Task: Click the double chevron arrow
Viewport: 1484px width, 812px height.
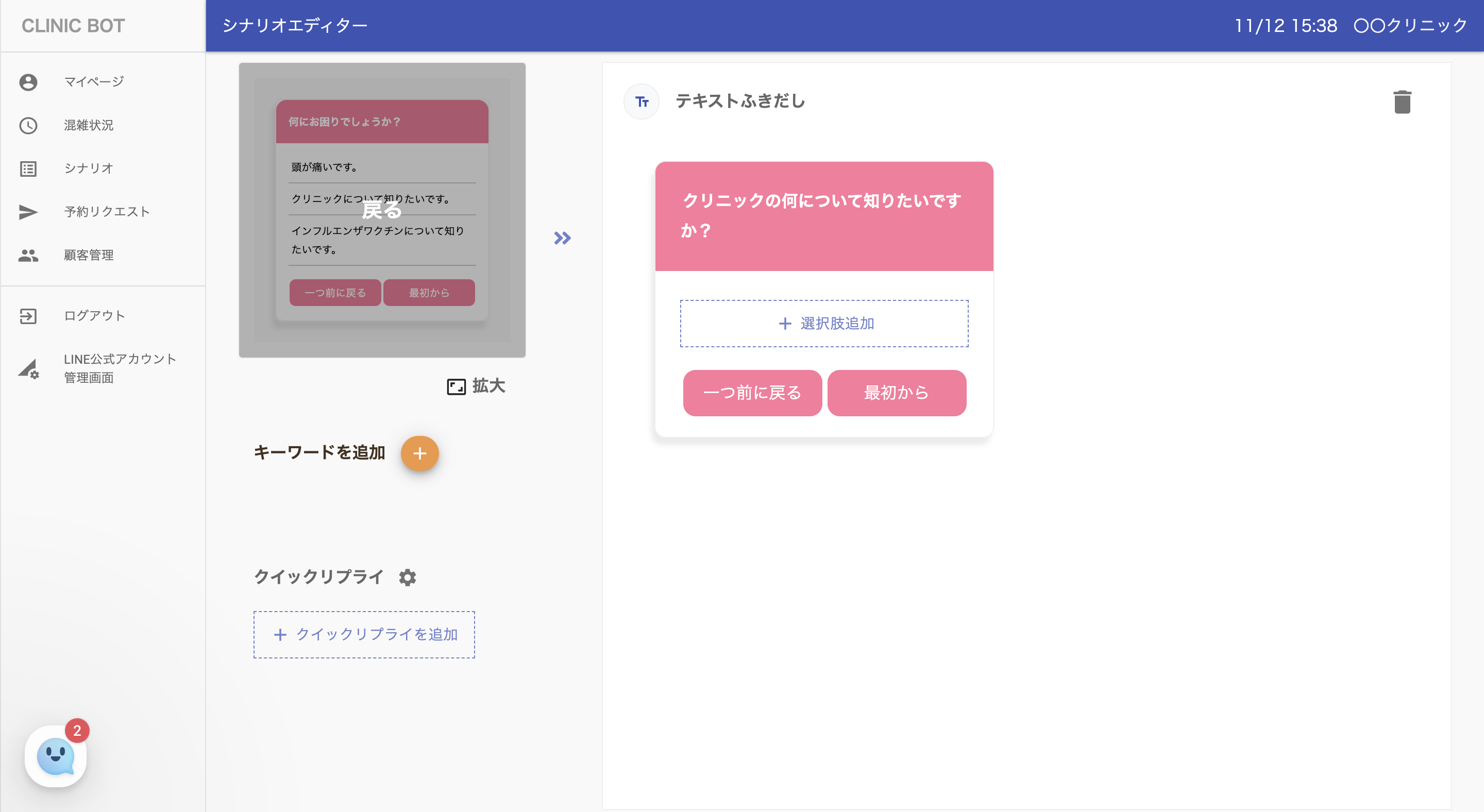Action: 562,238
